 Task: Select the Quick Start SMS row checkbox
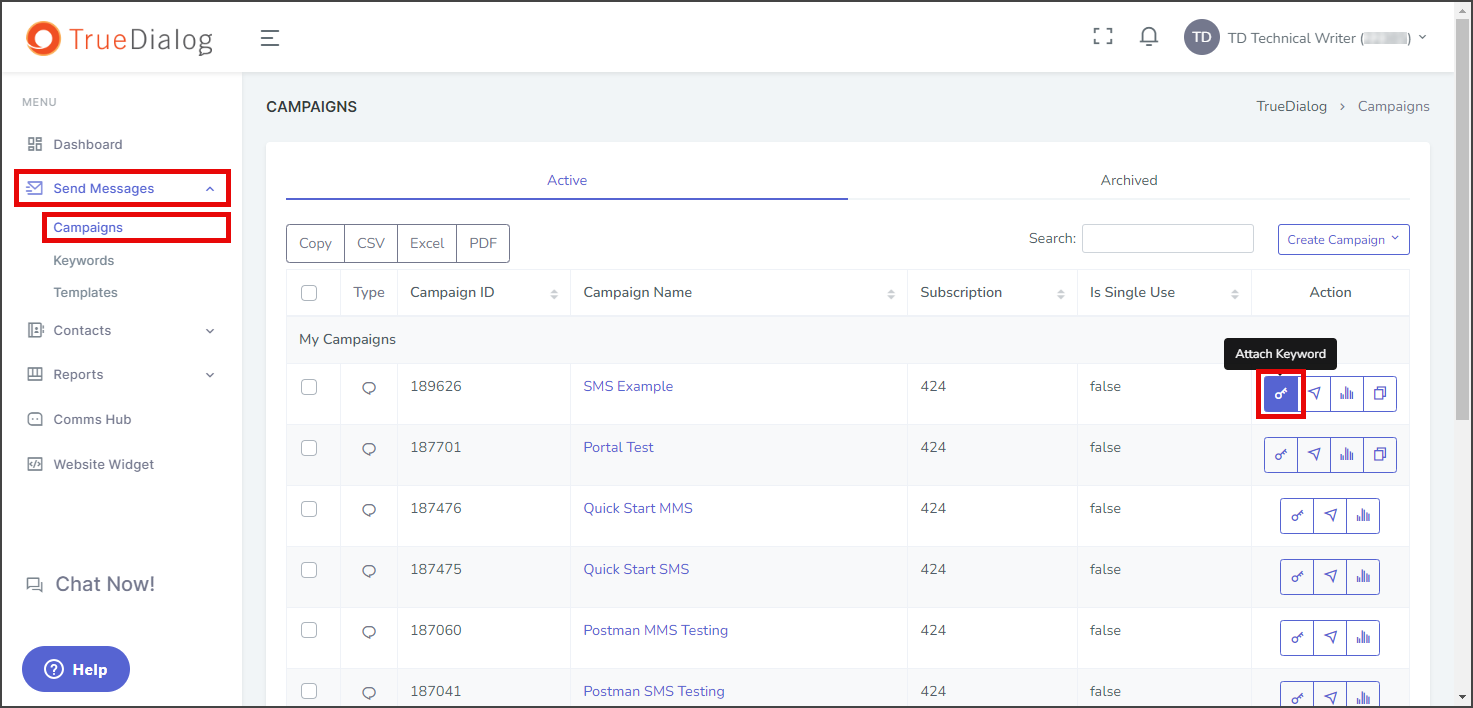[x=309, y=570]
